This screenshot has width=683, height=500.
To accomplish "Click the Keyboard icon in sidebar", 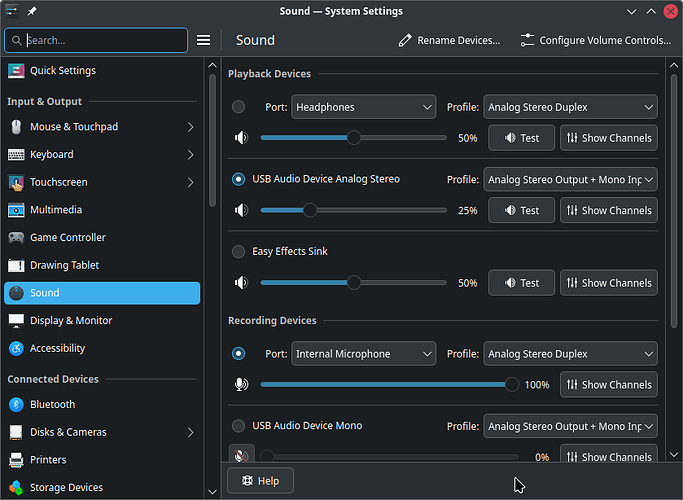I will coord(16,155).
